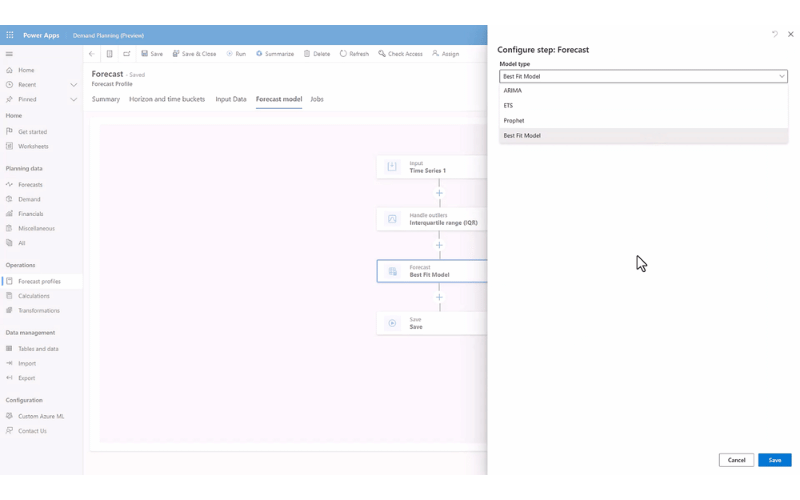Add step via plus between Input and Handle outliers
This screenshot has height=500, width=800.
(x=439, y=193)
